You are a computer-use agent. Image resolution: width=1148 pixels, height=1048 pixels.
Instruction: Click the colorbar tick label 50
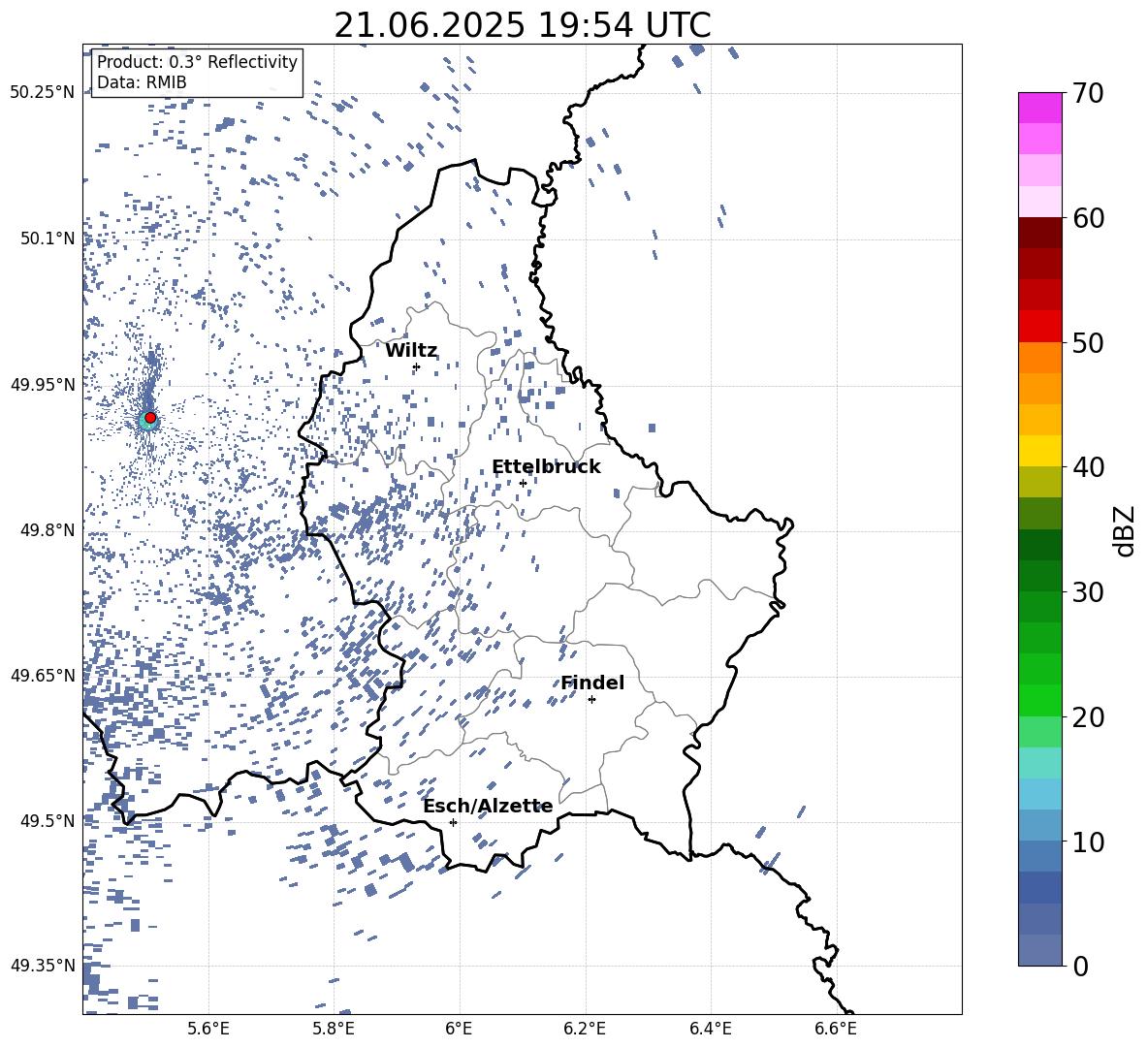click(x=1088, y=342)
